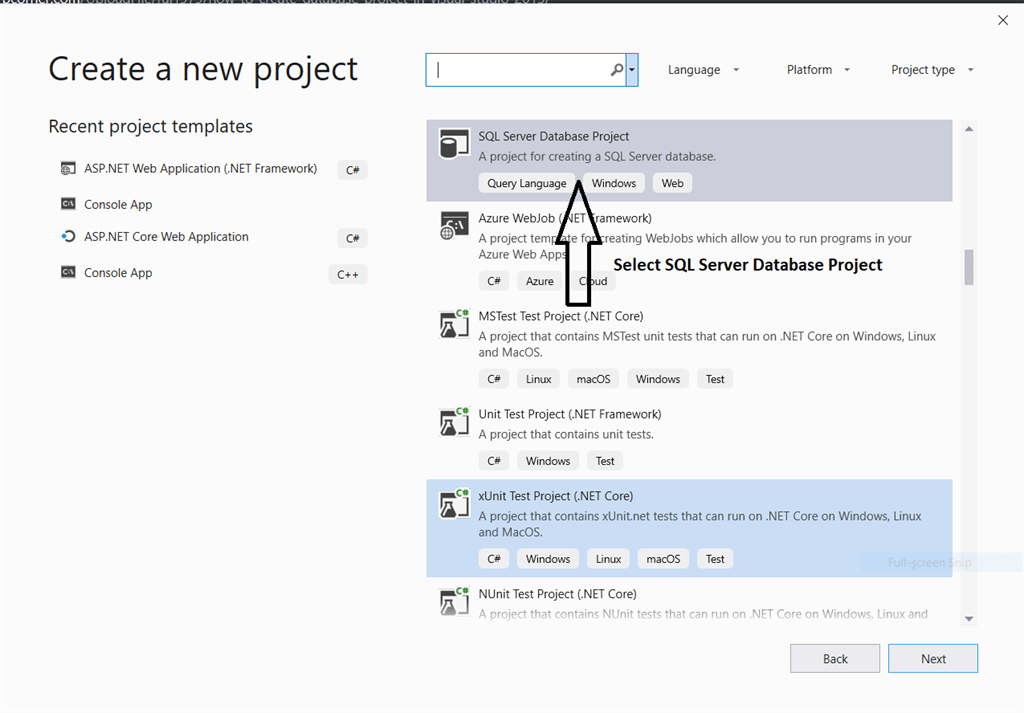Image resolution: width=1024 pixels, height=713 pixels.
Task: Open the search box history dropdown arrow
Action: (x=632, y=70)
